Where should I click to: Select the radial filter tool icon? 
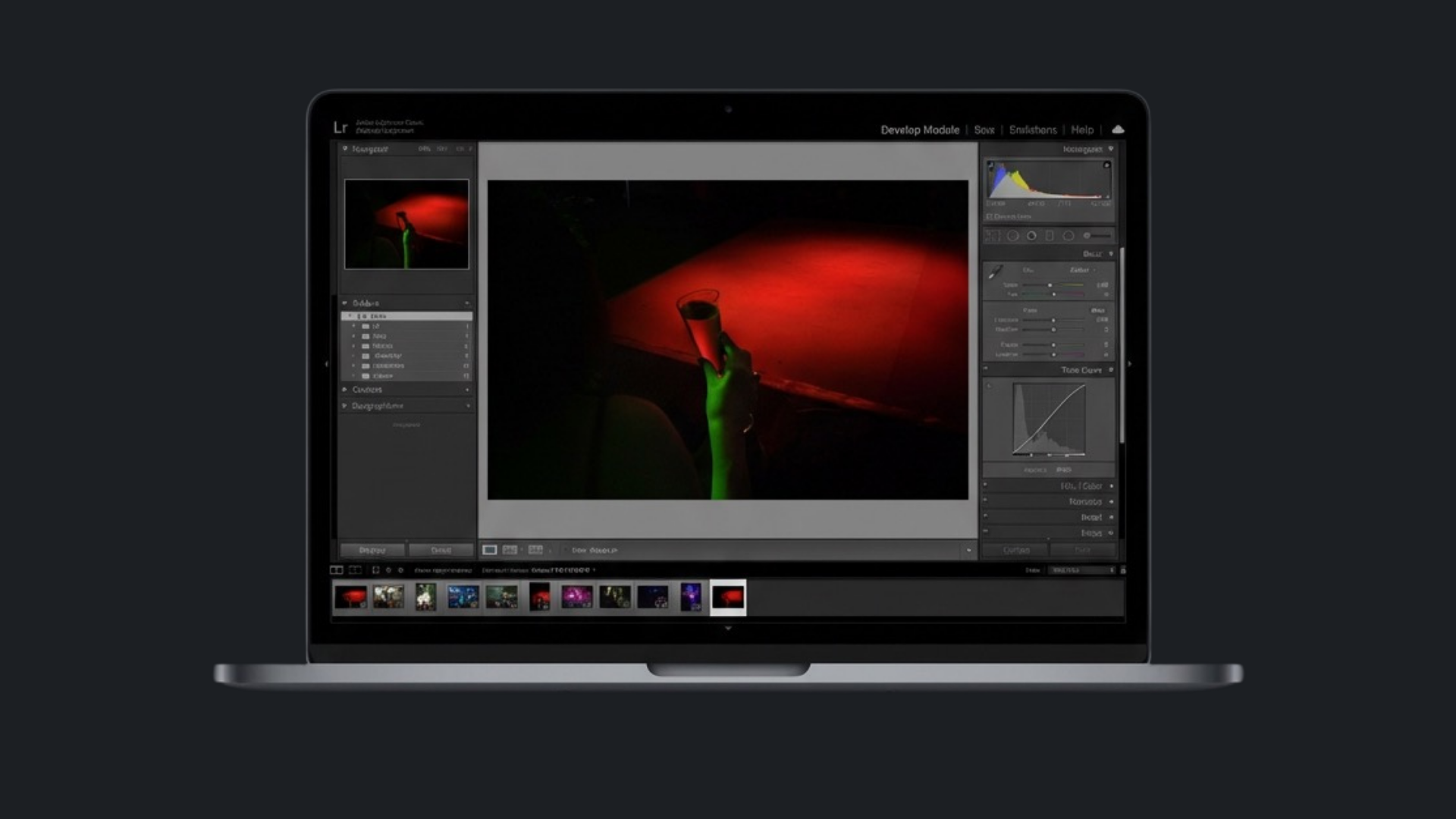[1068, 236]
